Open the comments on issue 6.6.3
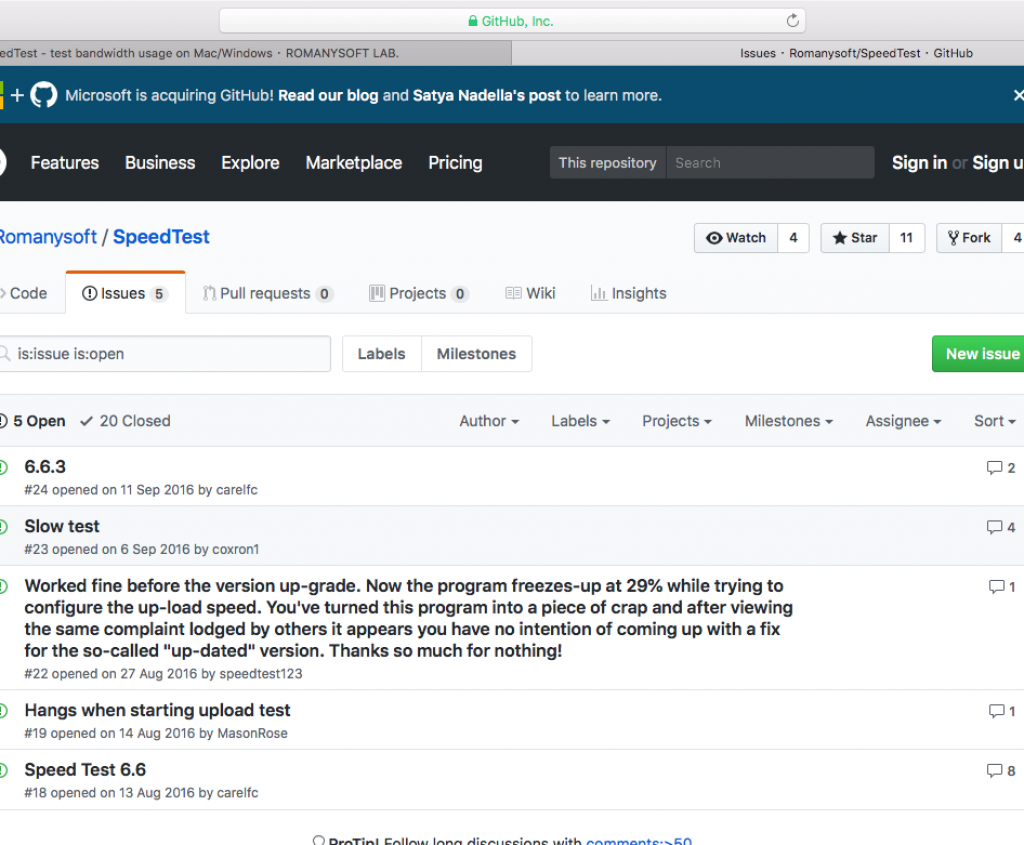Image resolution: width=1024 pixels, height=845 pixels. pyautogui.click(x=1000, y=468)
